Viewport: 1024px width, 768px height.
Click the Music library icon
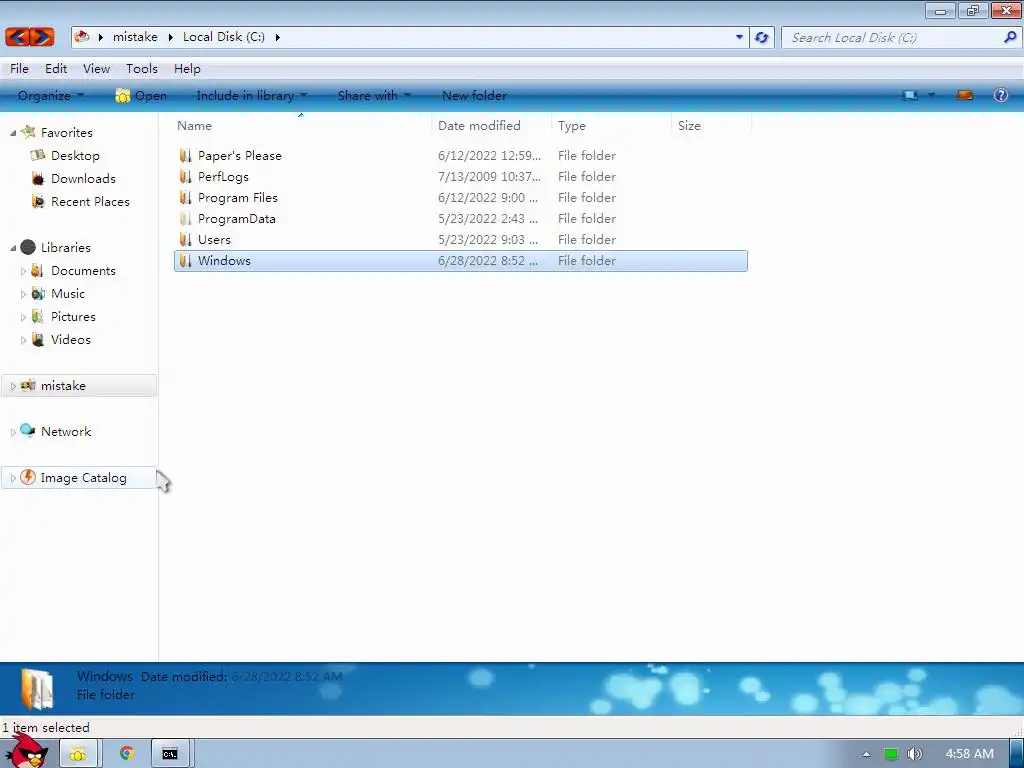click(38, 293)
